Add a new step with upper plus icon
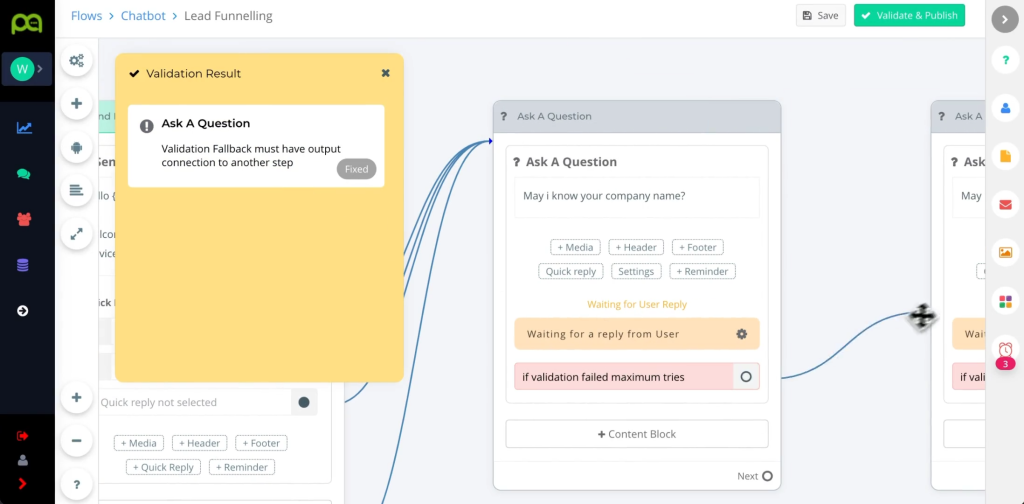This screenshot has width=1024, height=504. pos(76,103)
